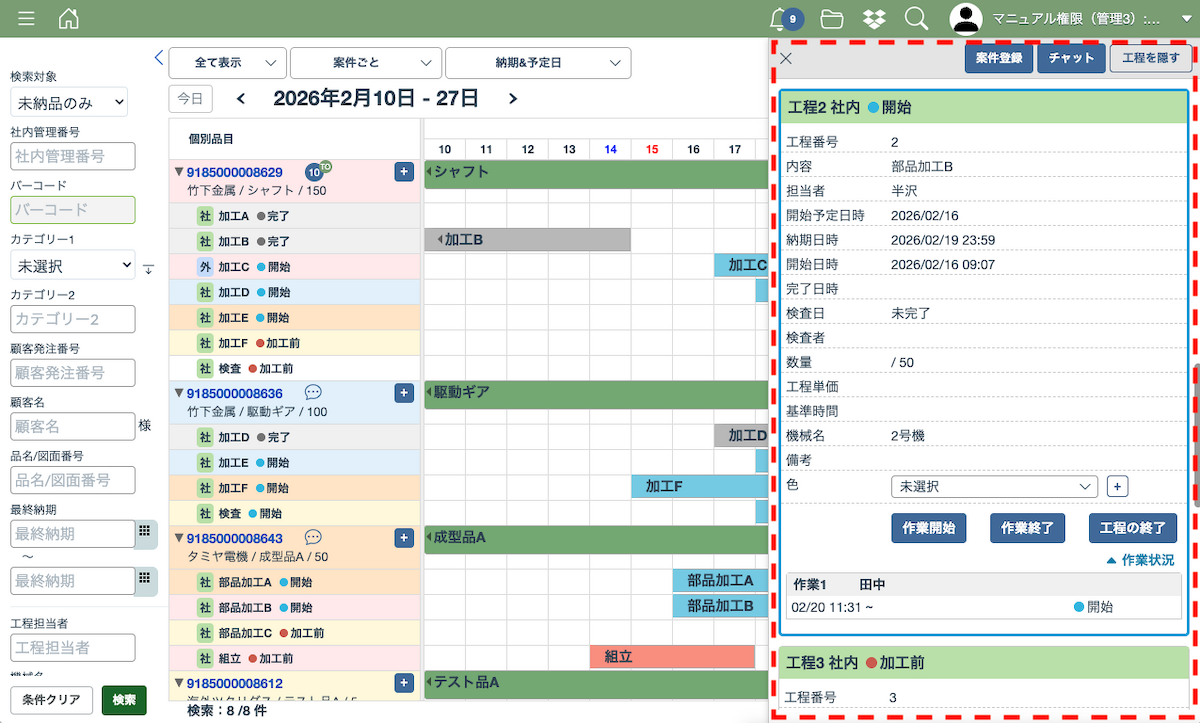Expand the 色 未選択 color dropdown
This screenshot has width=1200, height=723.
click(x=994, y=486)
